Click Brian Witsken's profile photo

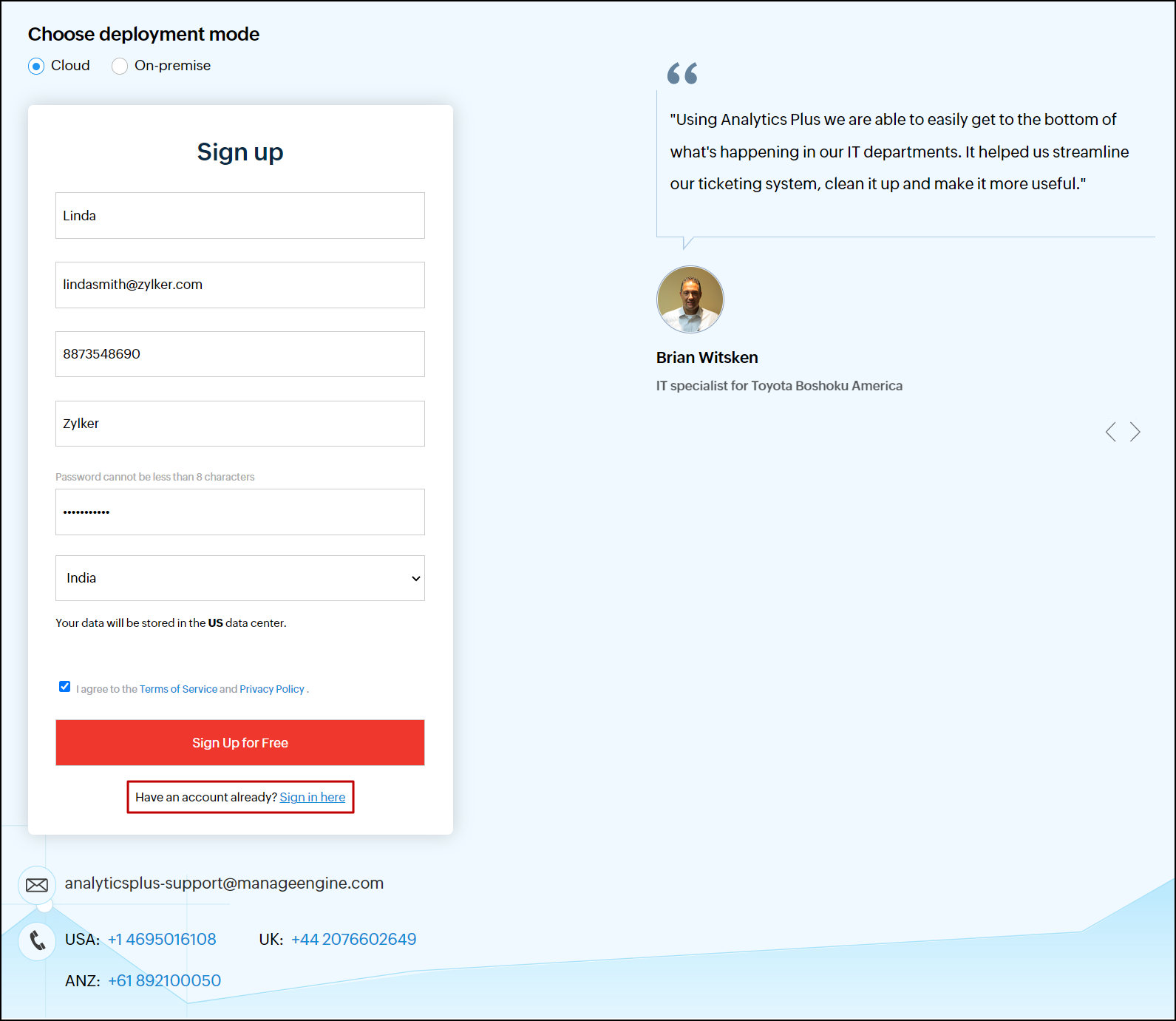(x=690, y=299)
